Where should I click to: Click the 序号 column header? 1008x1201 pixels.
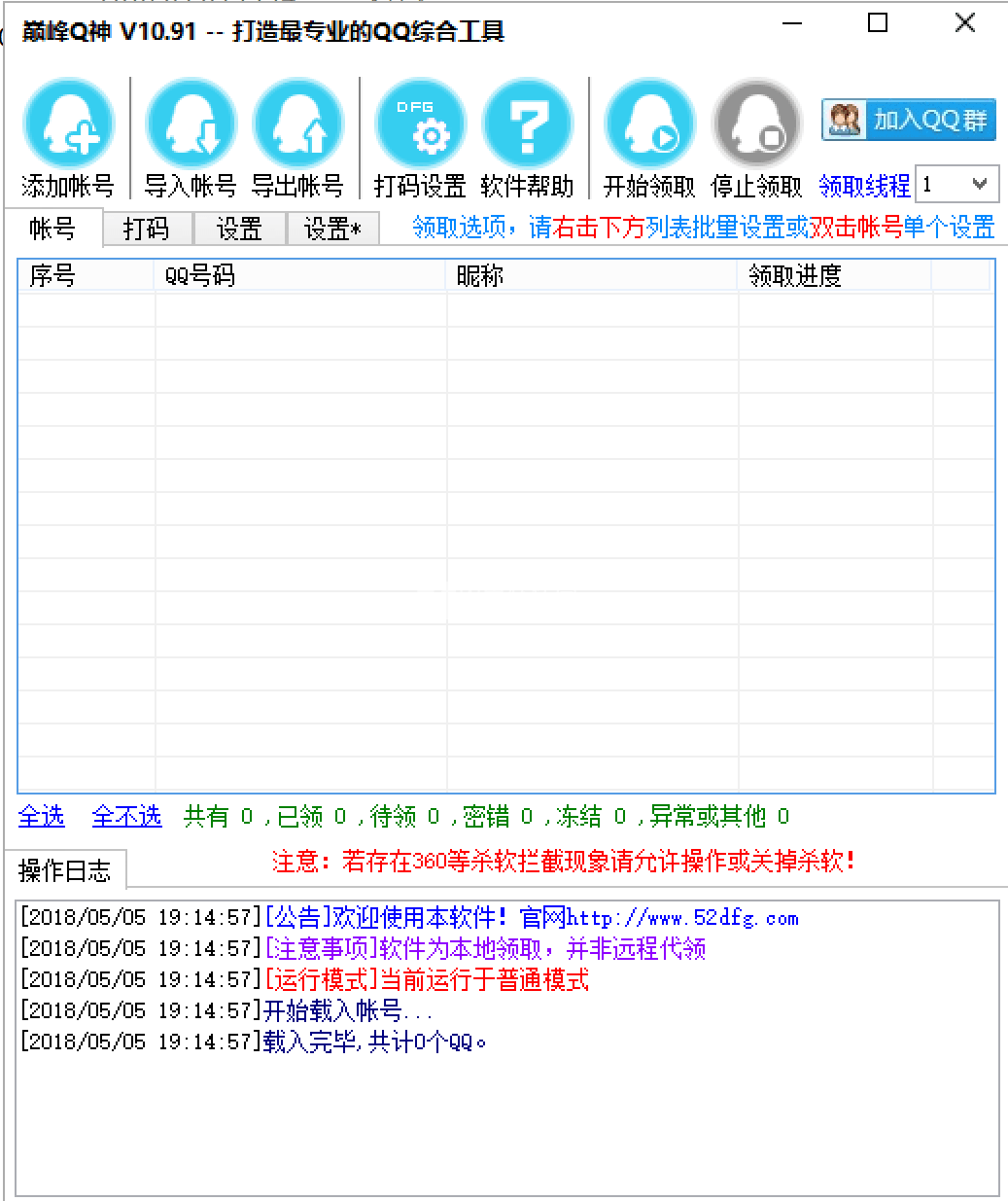[x=87, y=276]
